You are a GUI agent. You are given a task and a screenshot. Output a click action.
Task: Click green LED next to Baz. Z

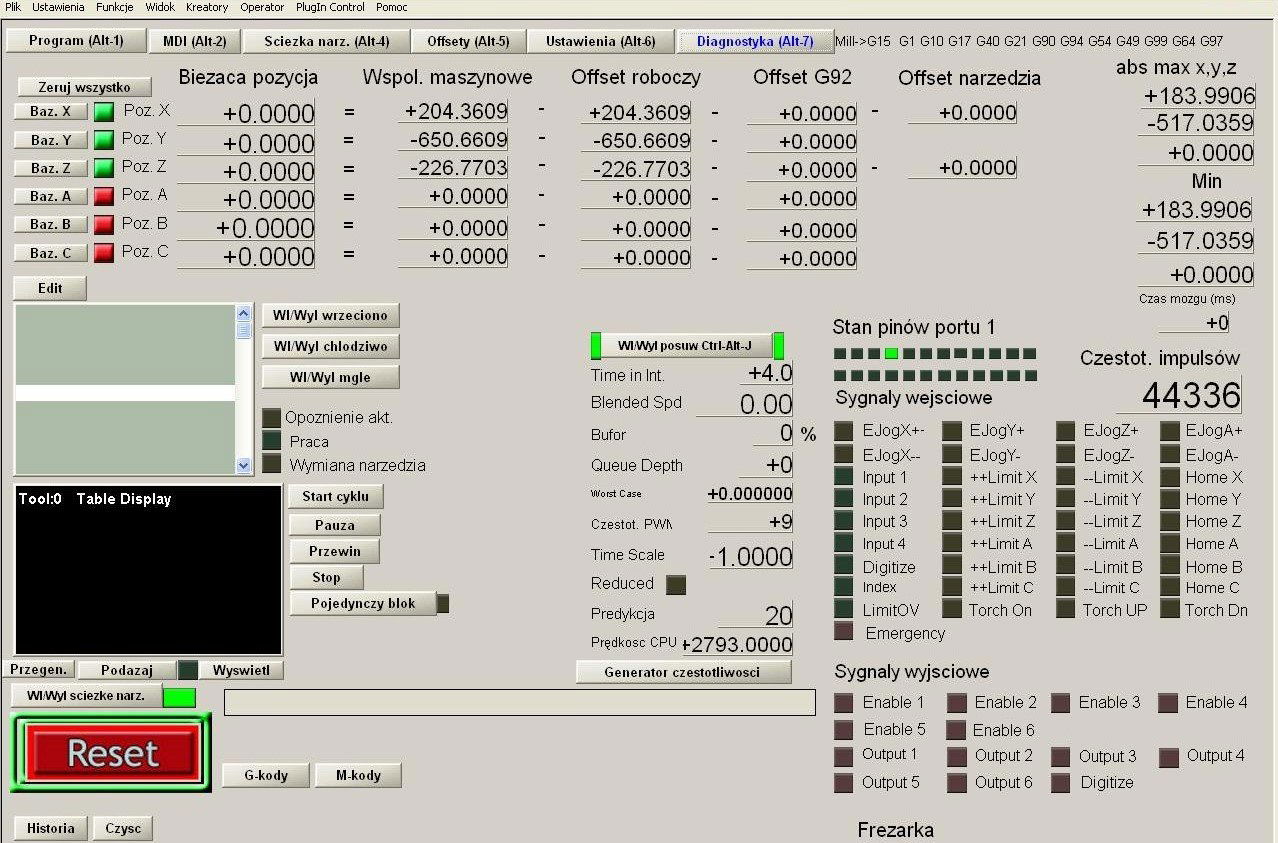click(104, 168)
